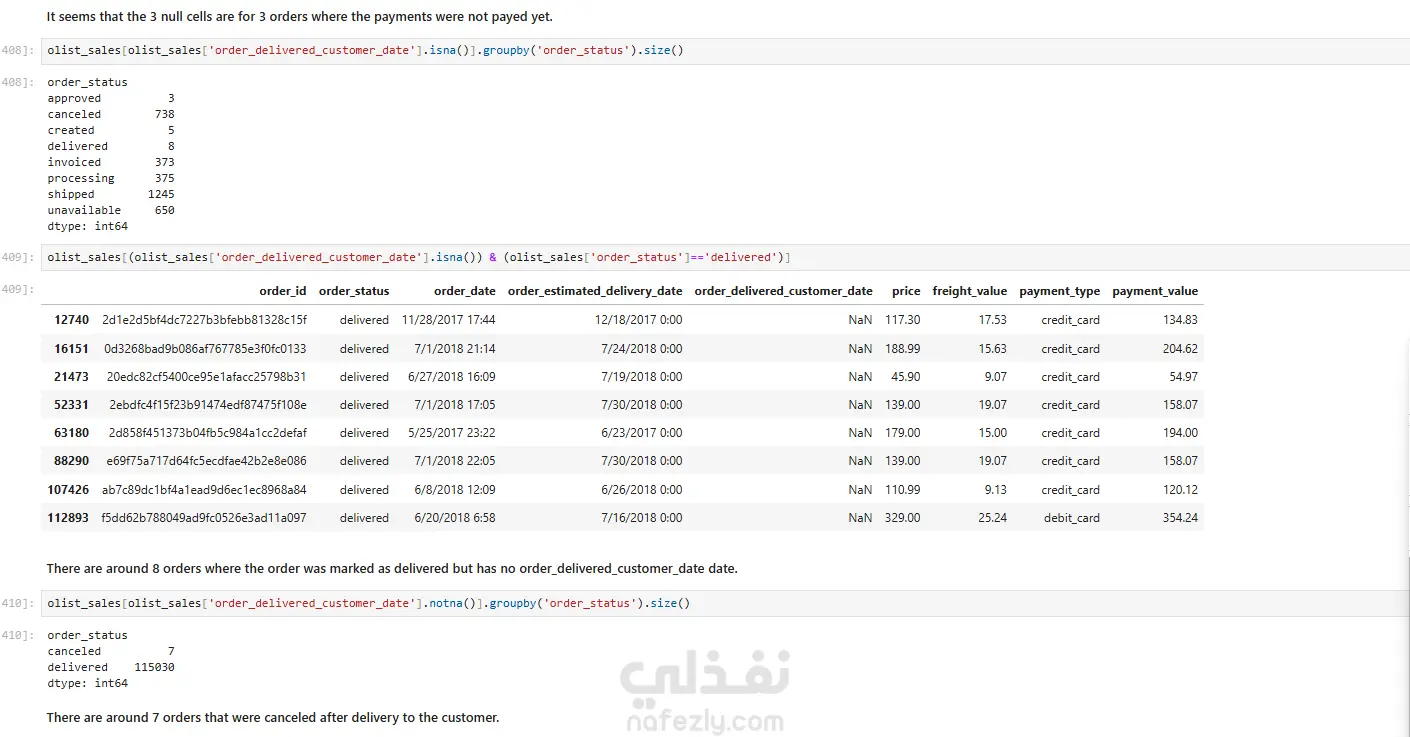Viewport: 1410px width, 737px height.
Task: Click order ID 2ebdfc4f15f23b91474edf87475f108e
Action: [x=208, y=404]
